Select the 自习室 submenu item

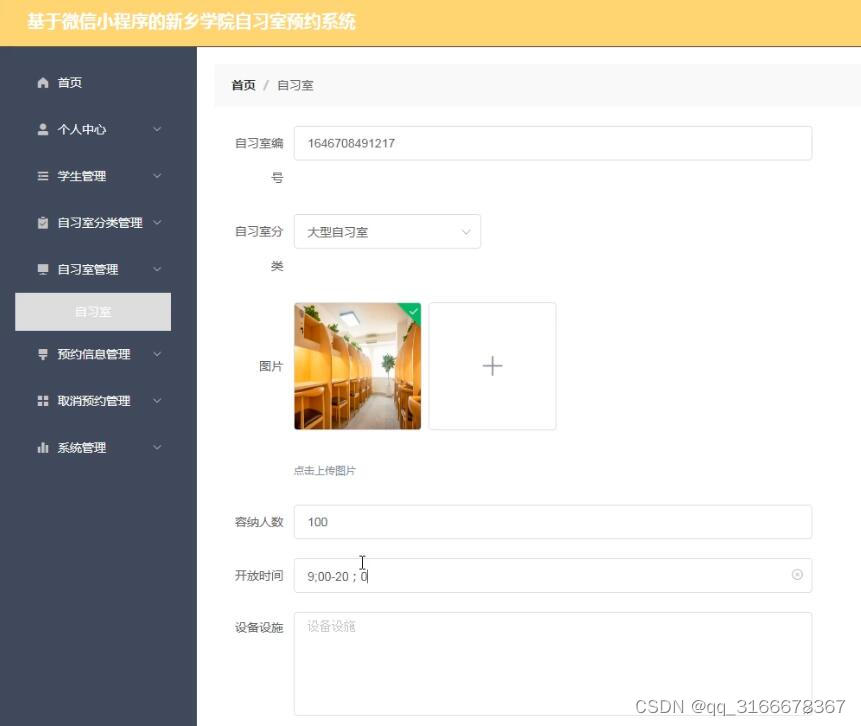coord(93,311)
